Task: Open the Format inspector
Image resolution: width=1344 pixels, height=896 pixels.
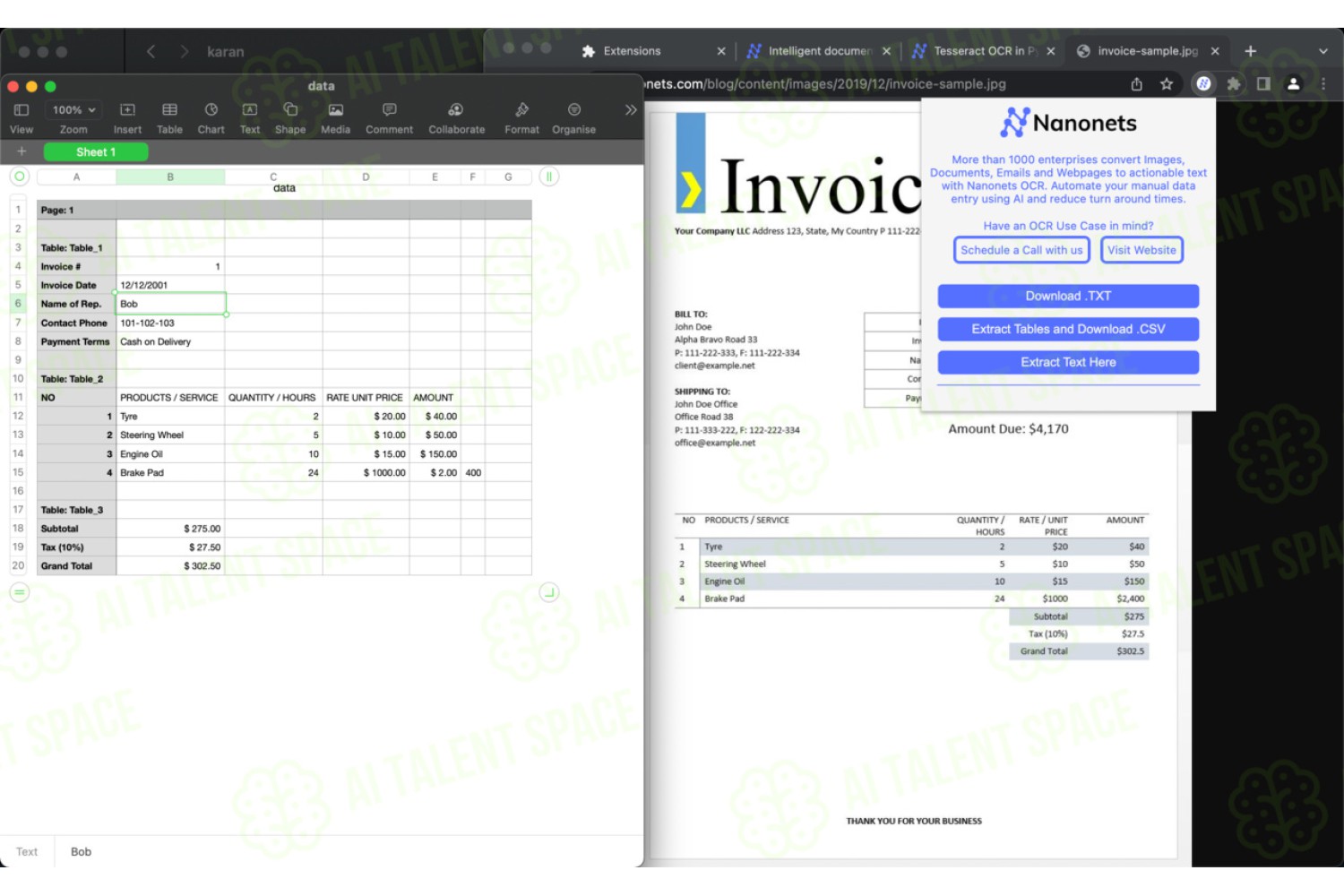Action: (x=521, y=117)
